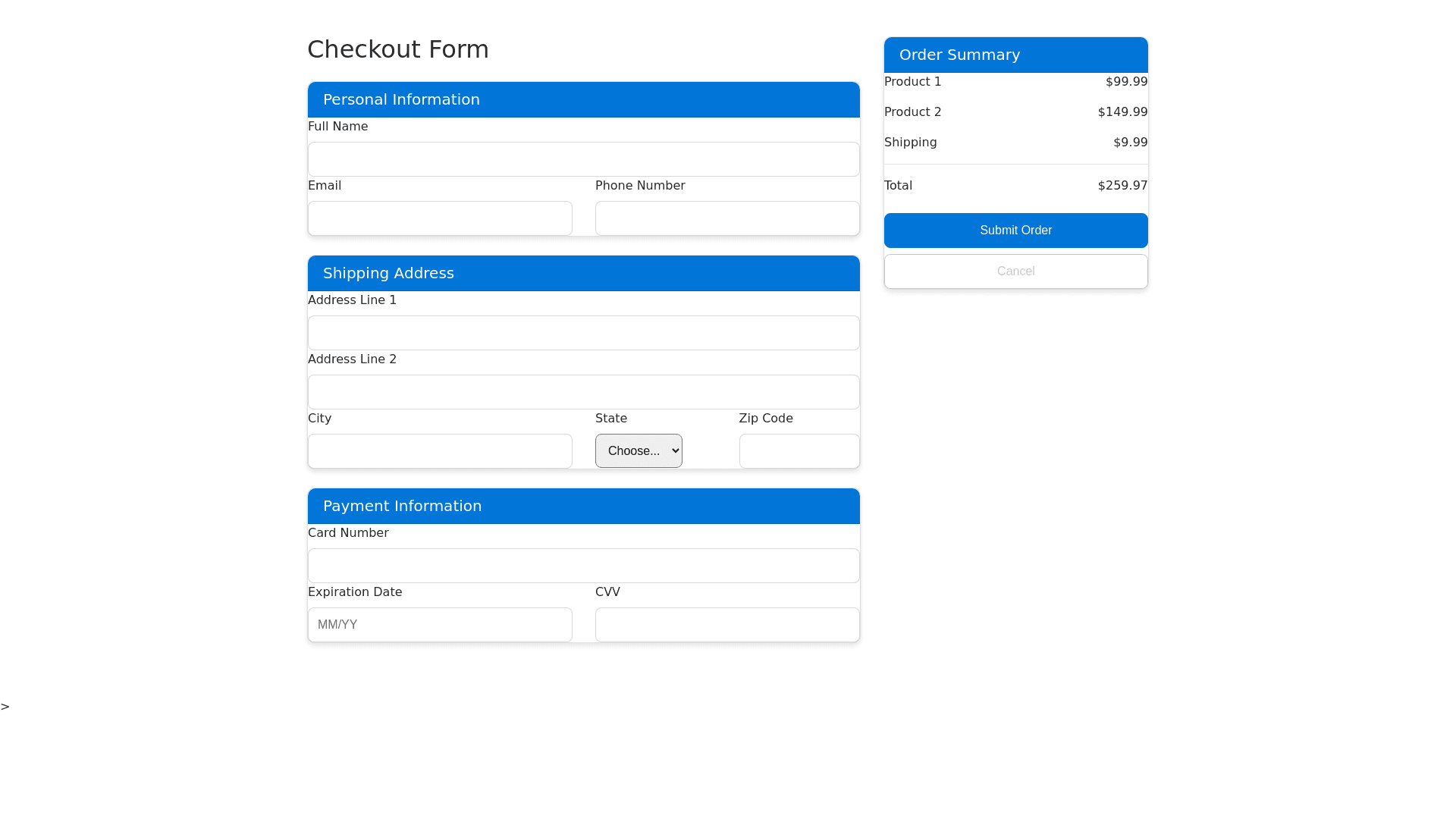This screenshot has width=1456, height=819.
Task: Click the Personal Information section header
Action: [401, 99]
